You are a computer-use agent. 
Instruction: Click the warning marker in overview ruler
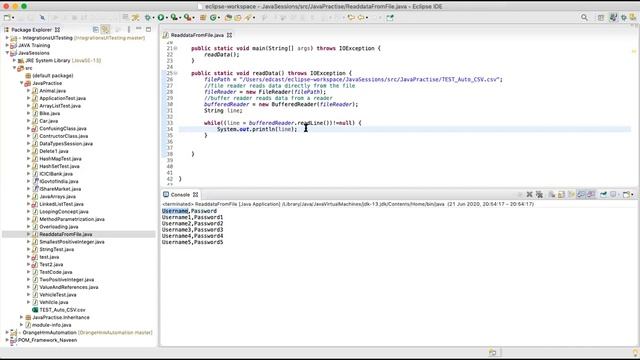[634, 51]
